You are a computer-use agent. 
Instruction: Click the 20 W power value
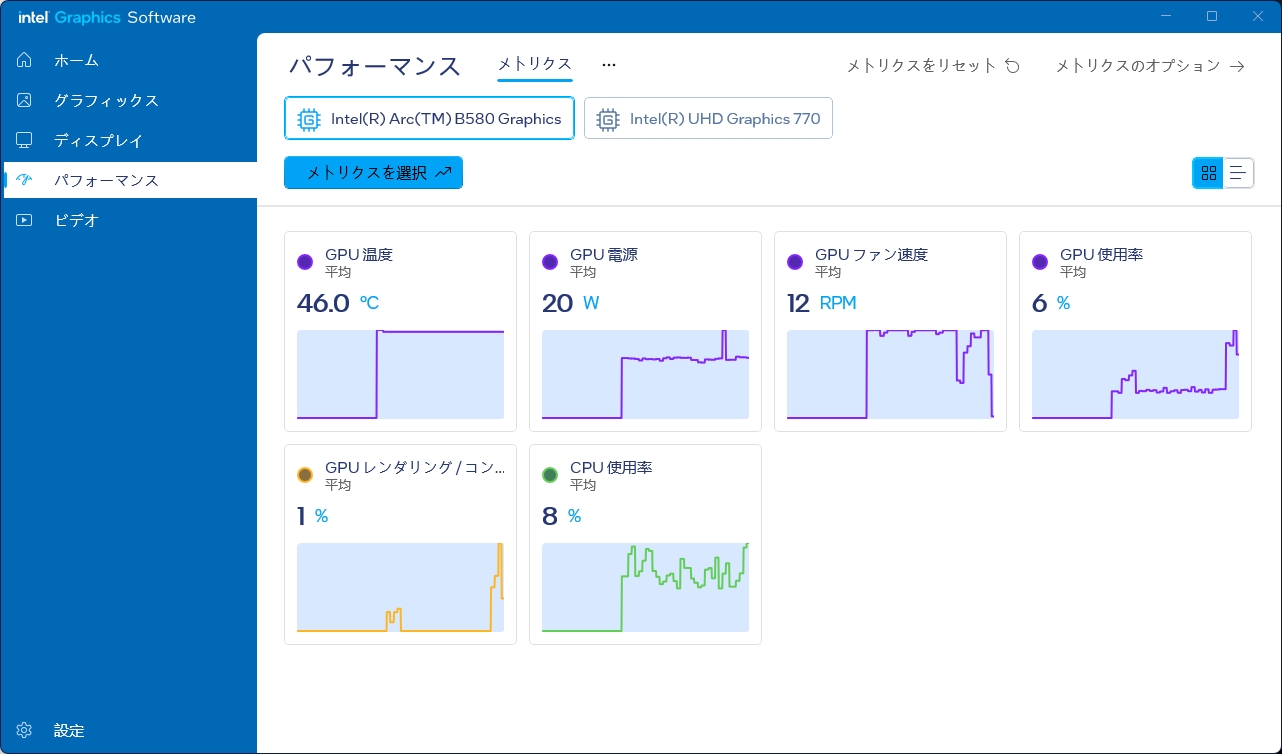coord(570,303)
